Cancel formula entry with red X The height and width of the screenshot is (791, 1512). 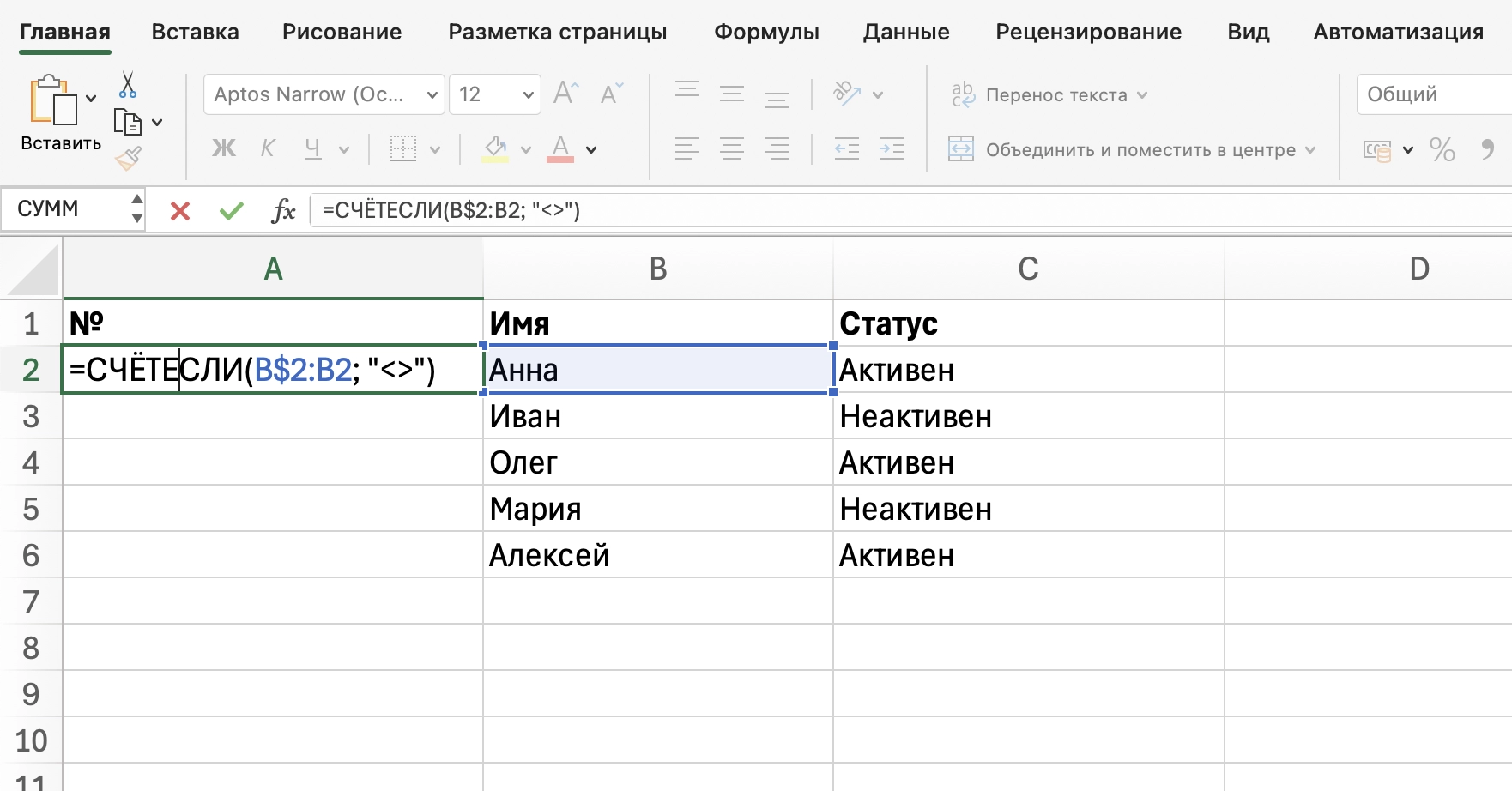180,210
